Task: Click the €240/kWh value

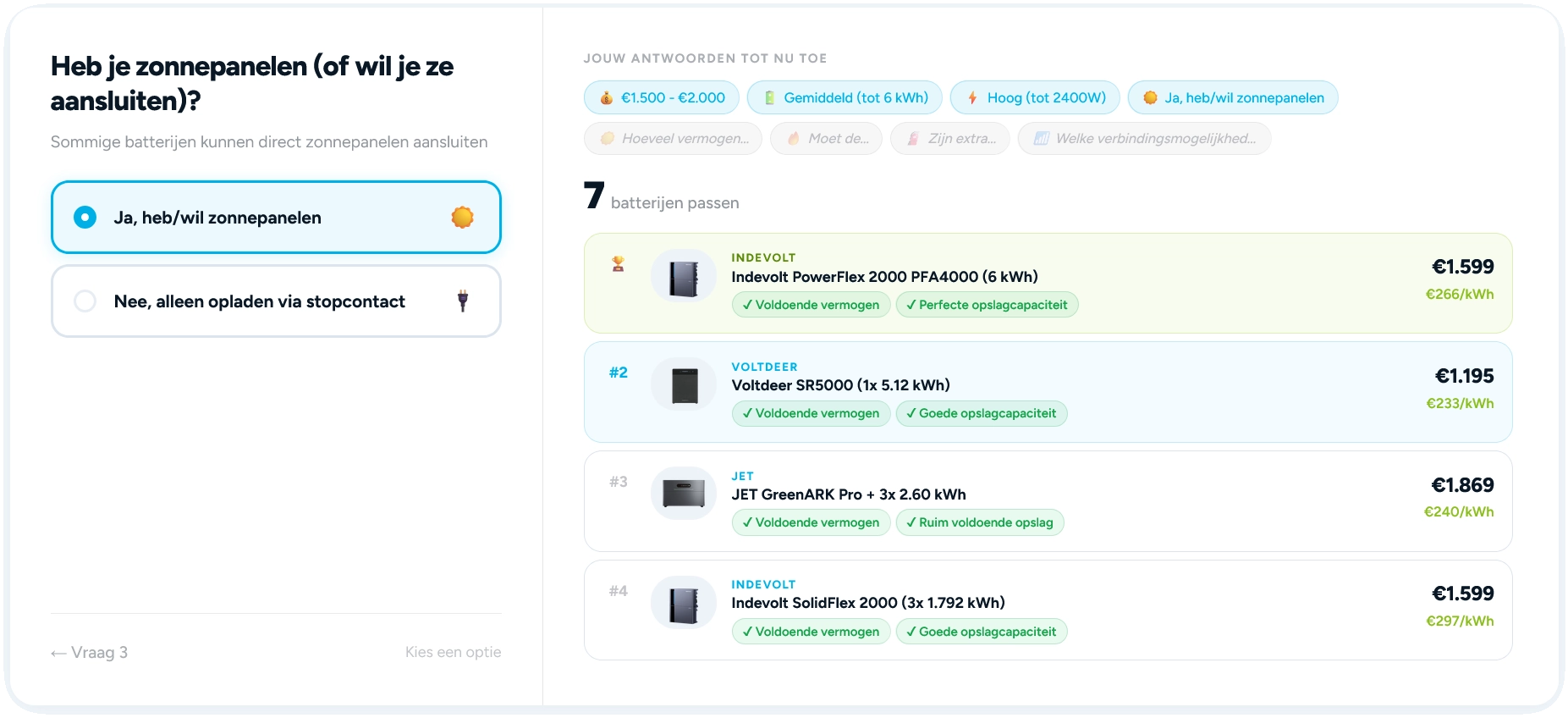Action: pyautogui.click(x=1459, y=512)
